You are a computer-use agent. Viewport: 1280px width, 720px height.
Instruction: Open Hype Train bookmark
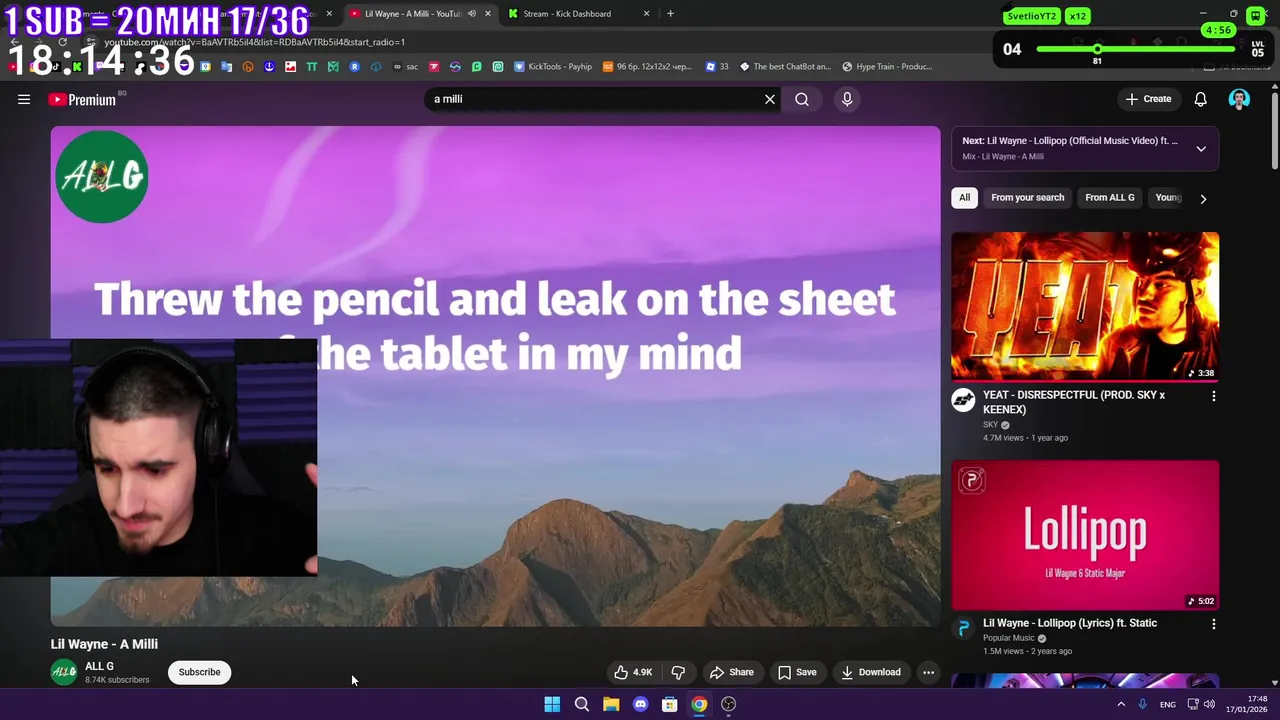(887, 67)
